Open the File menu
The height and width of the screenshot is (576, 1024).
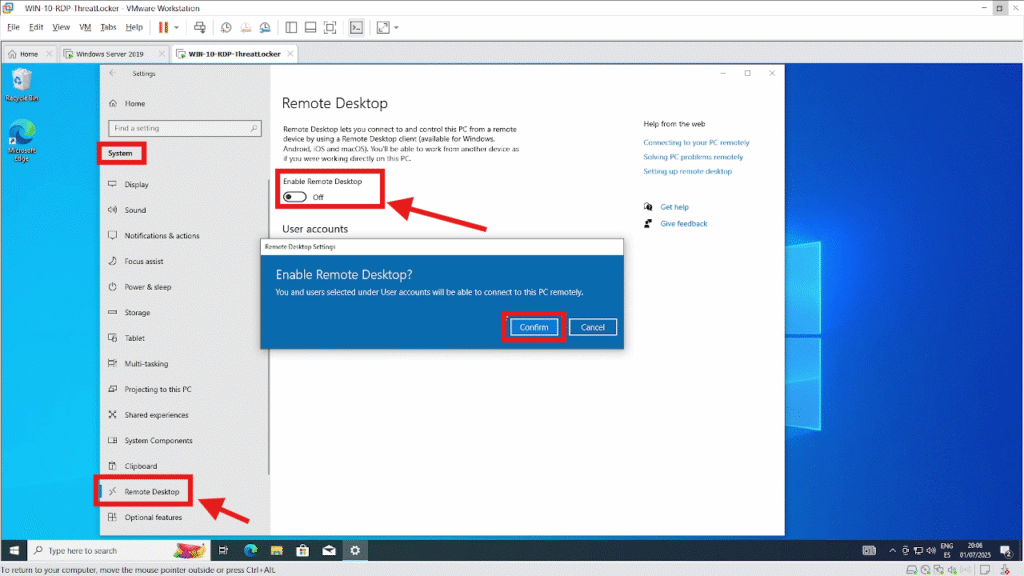tap(13, 27)
